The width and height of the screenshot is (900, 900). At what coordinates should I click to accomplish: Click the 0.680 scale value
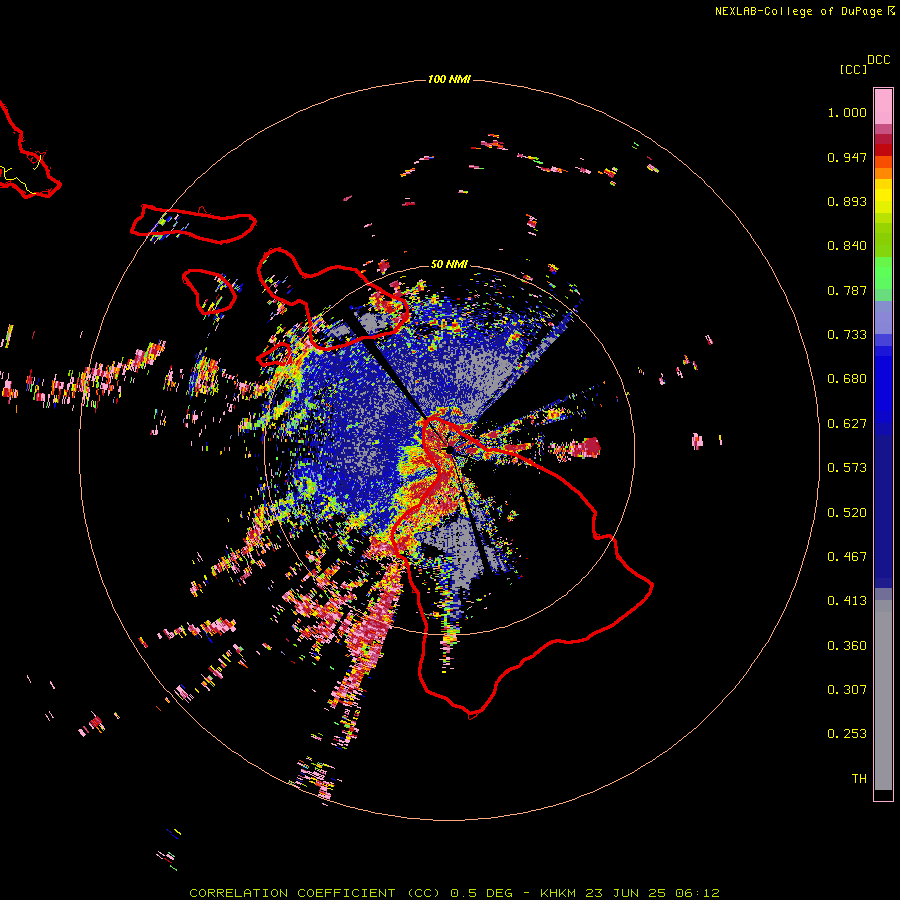coord(847,379)
